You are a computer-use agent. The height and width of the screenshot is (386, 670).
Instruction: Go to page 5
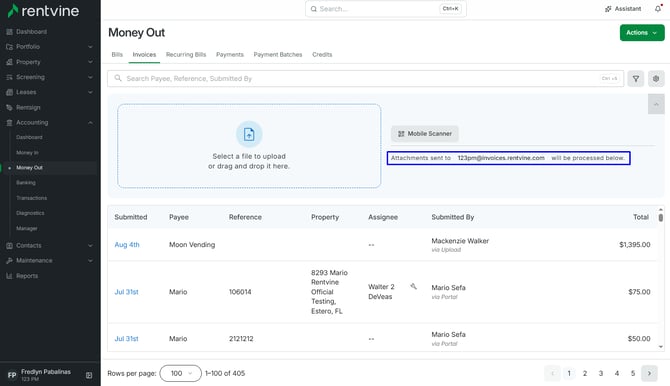tap(633, 373)
